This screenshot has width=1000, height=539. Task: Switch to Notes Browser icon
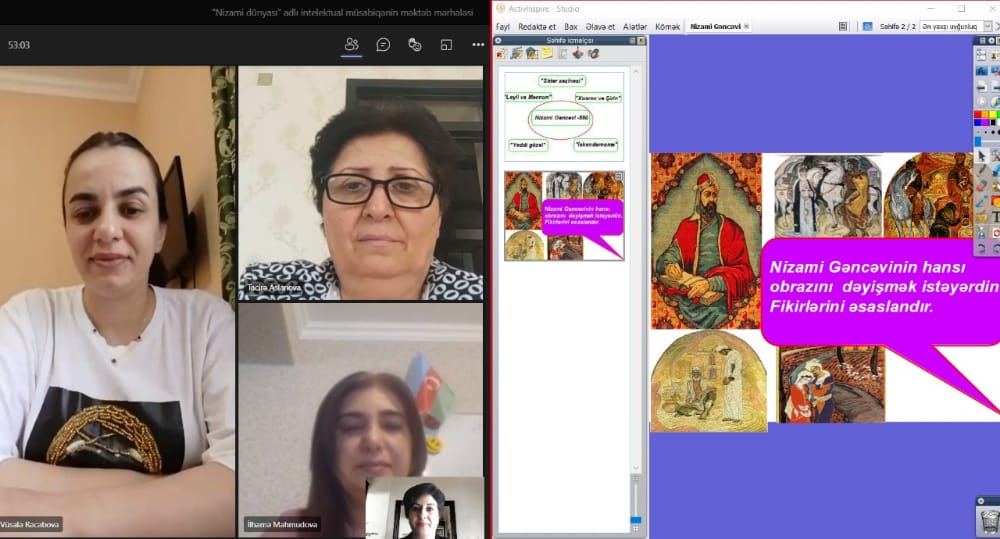point(547,54)
